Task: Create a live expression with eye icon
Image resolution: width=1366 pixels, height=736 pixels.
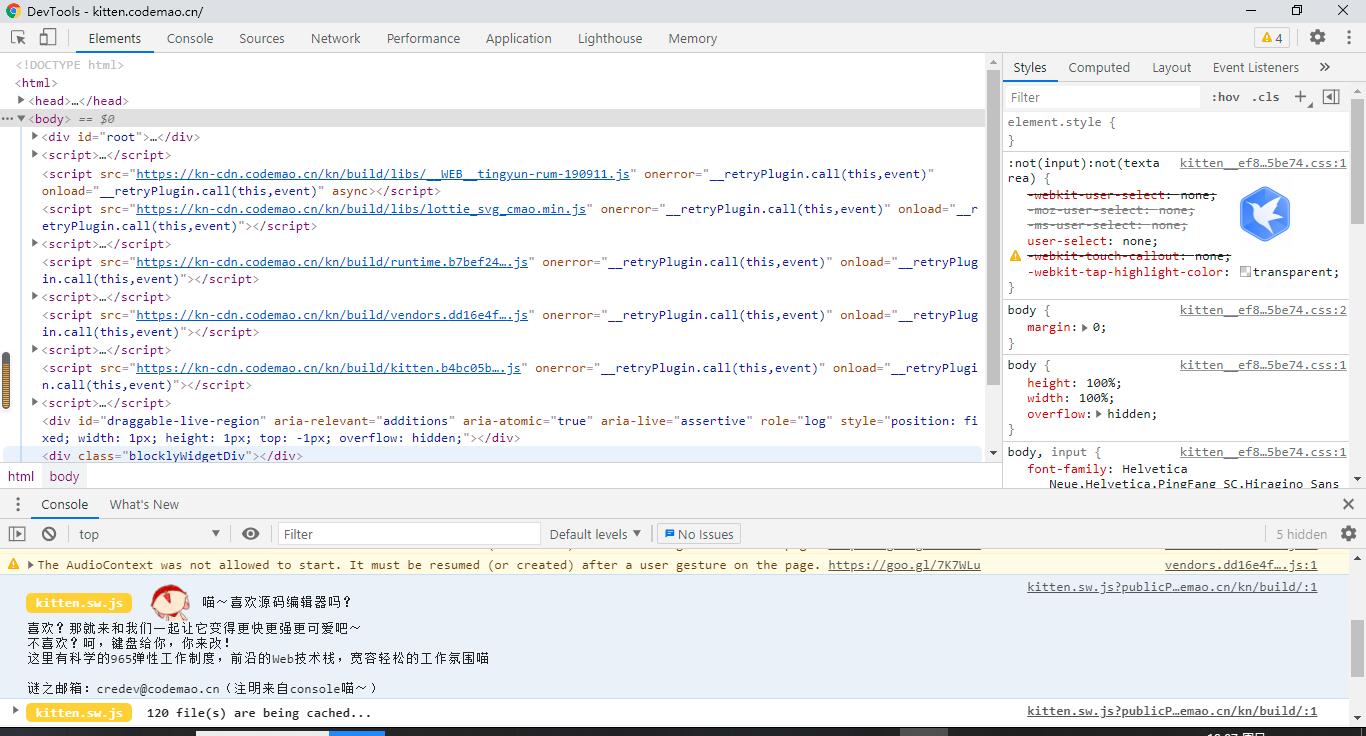Action: pos(250,534)
